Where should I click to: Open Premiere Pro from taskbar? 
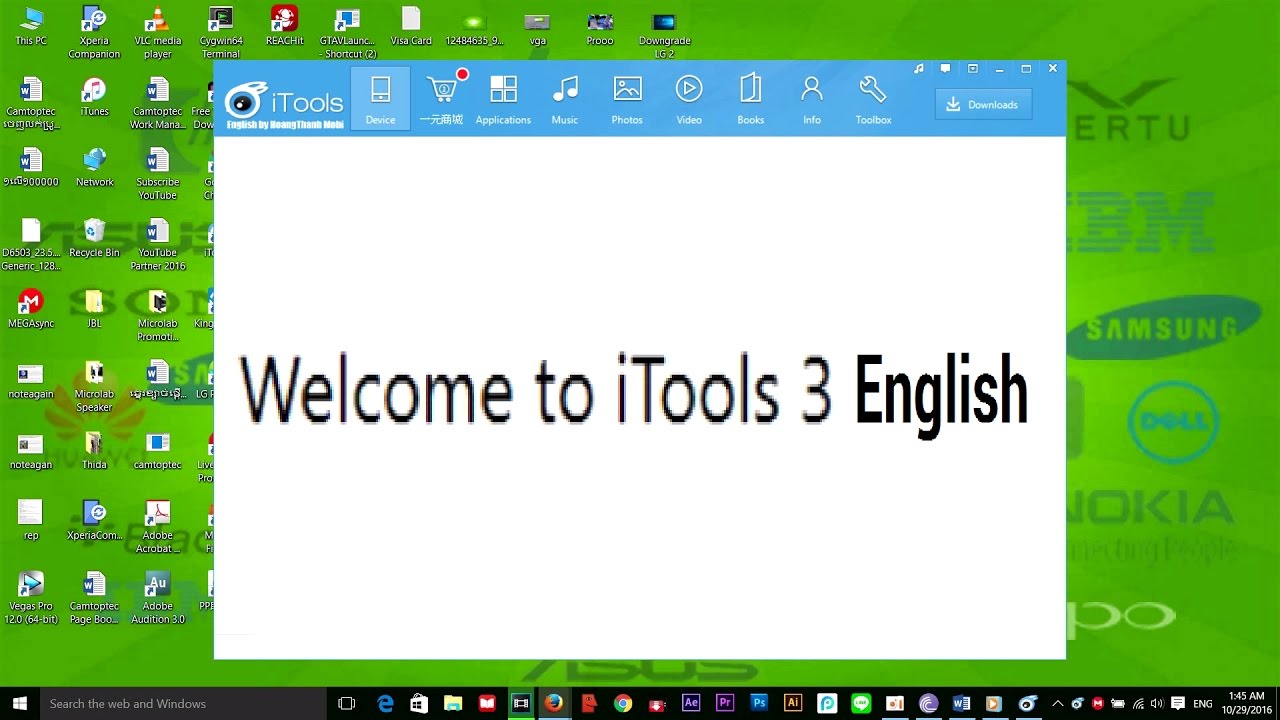click(725, 703)
